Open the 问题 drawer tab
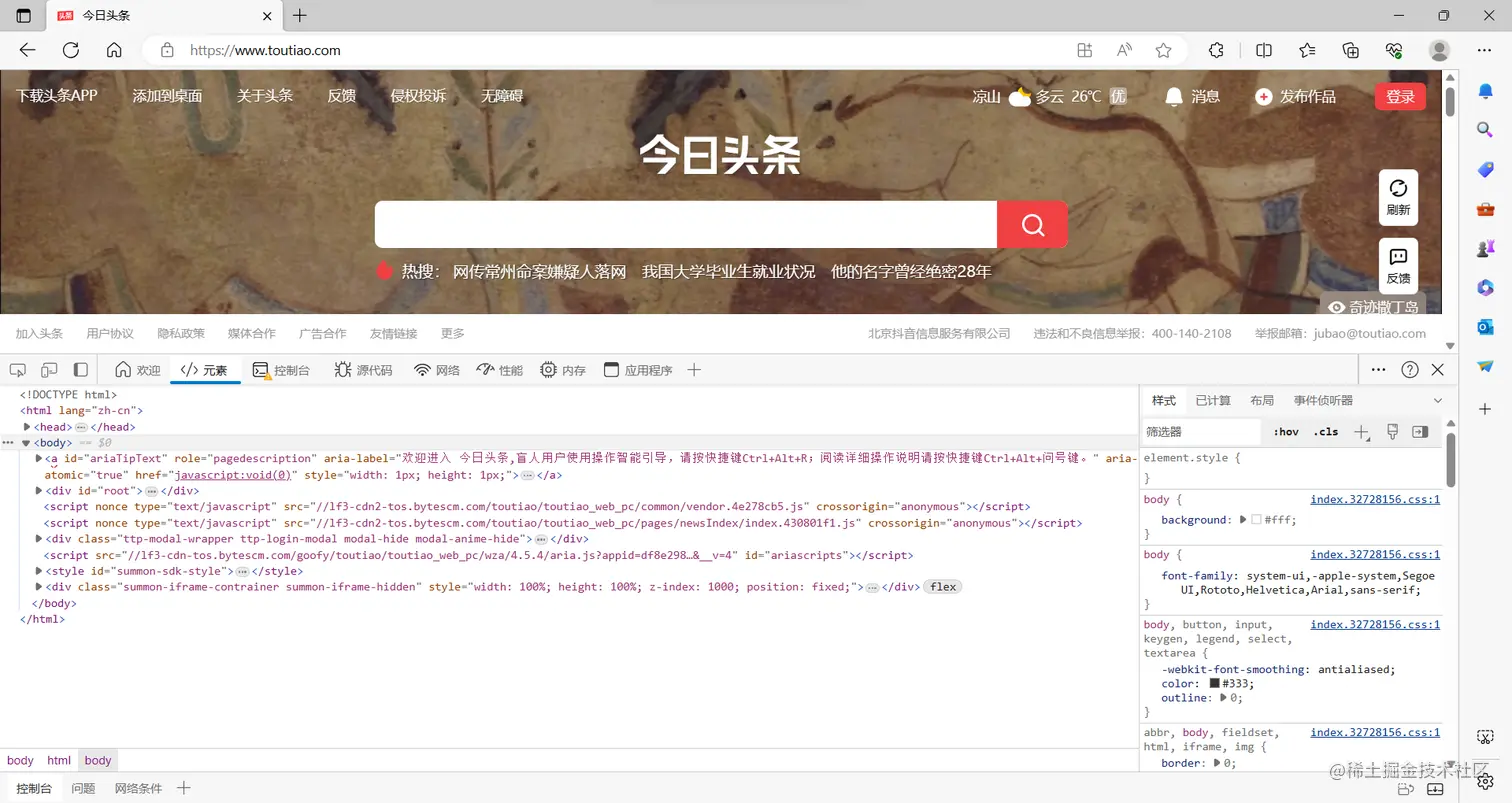 83,788
